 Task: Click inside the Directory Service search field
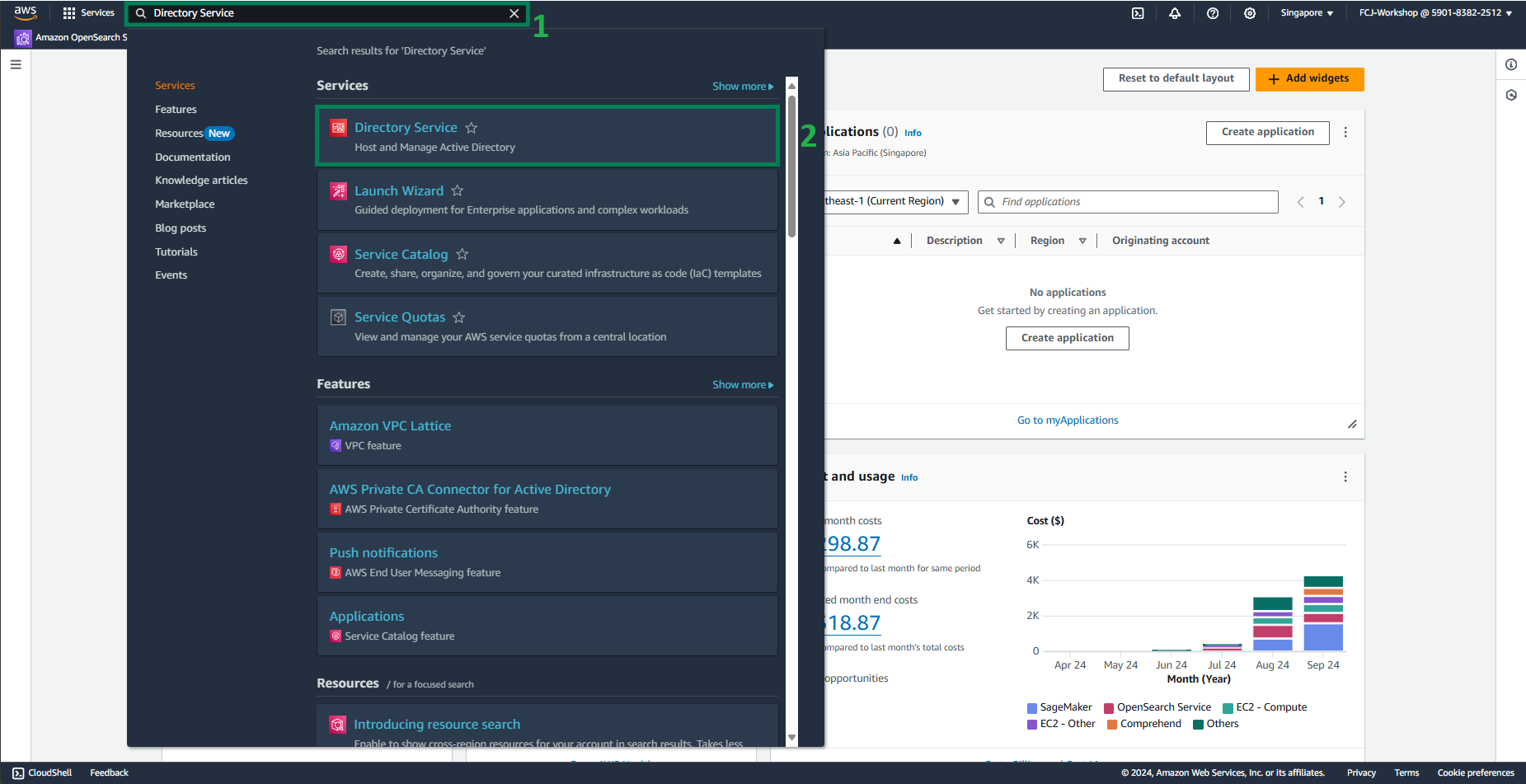click(326, 13)
